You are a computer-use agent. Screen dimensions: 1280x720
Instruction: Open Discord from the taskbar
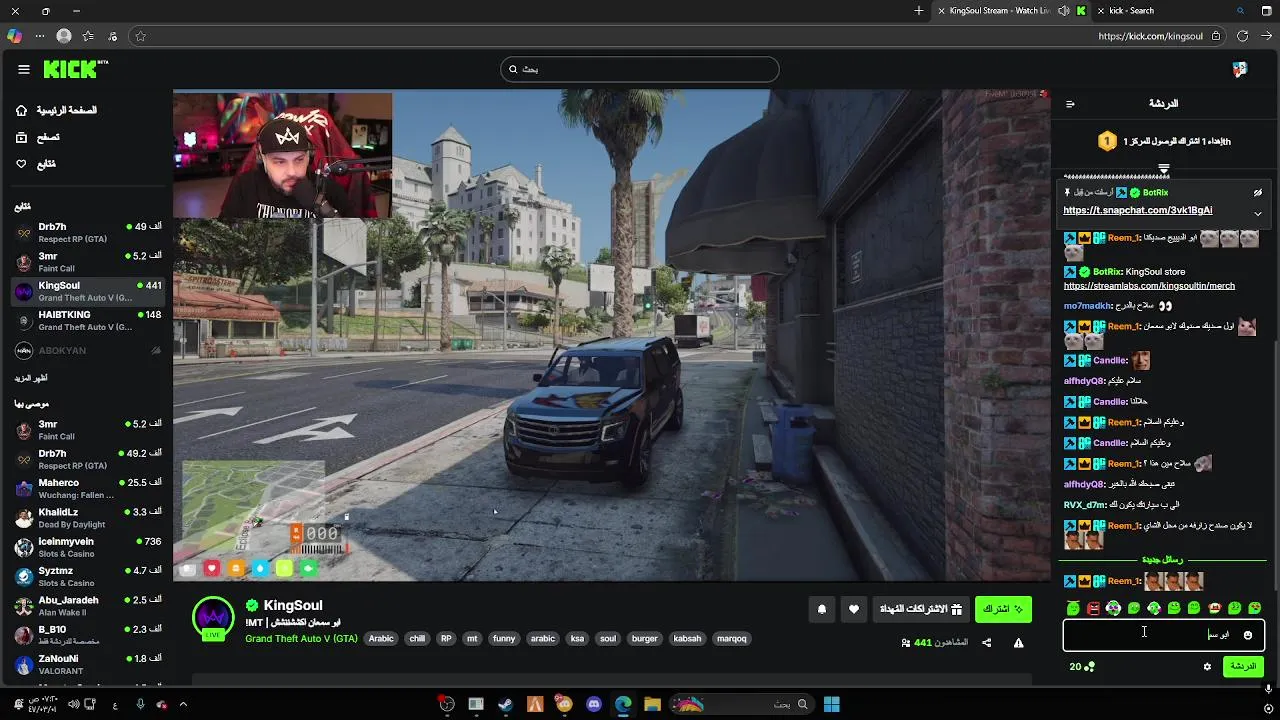tap(594, 704)
